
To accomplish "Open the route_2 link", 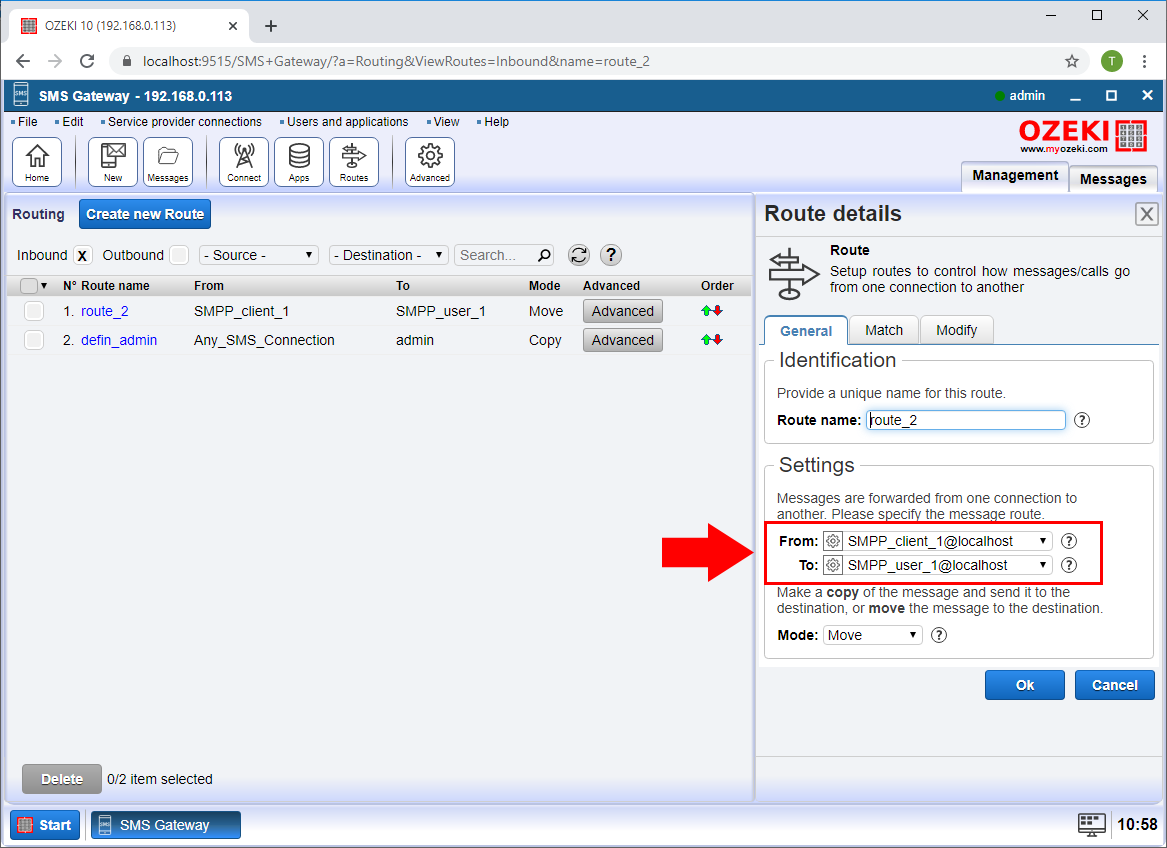I will (105, 311).
